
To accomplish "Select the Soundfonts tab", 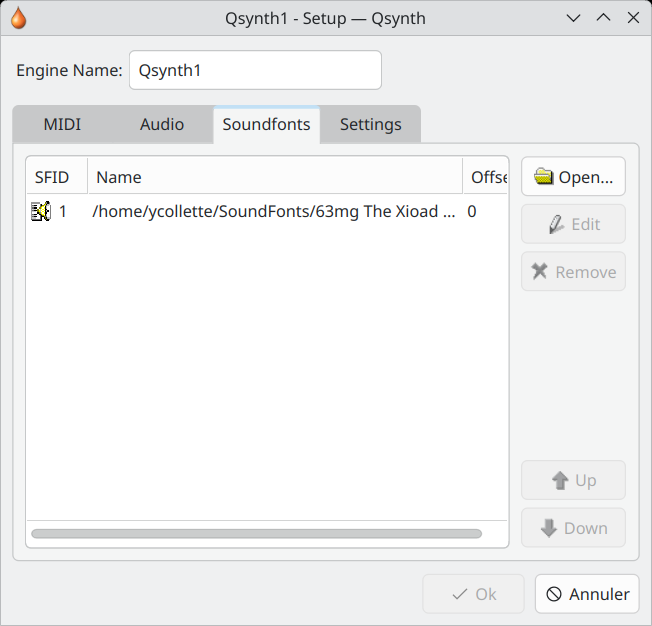I will coord(267,124).
